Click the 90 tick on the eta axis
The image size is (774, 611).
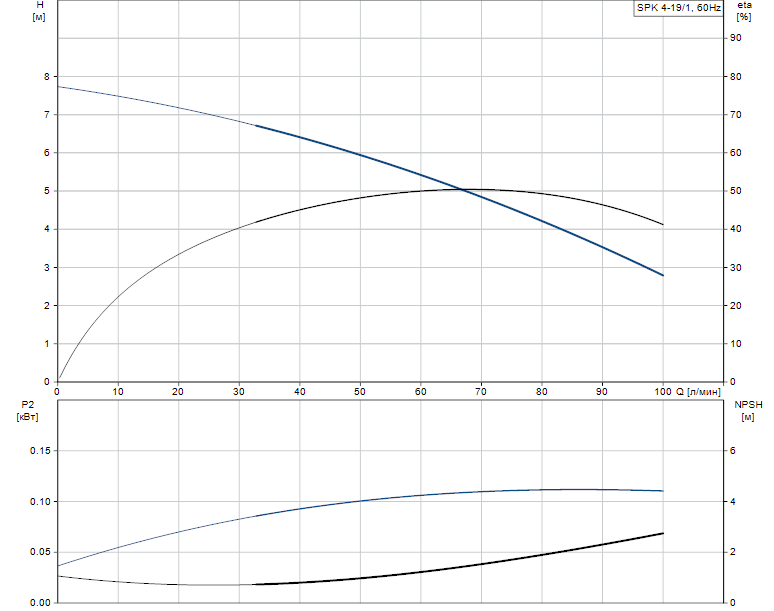pyautogui.click(x=735, y=38)
